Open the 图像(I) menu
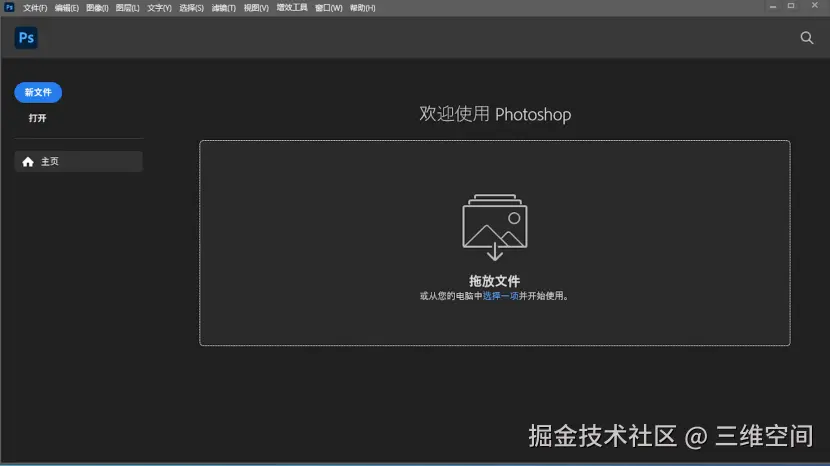 [x=97, y=8]
